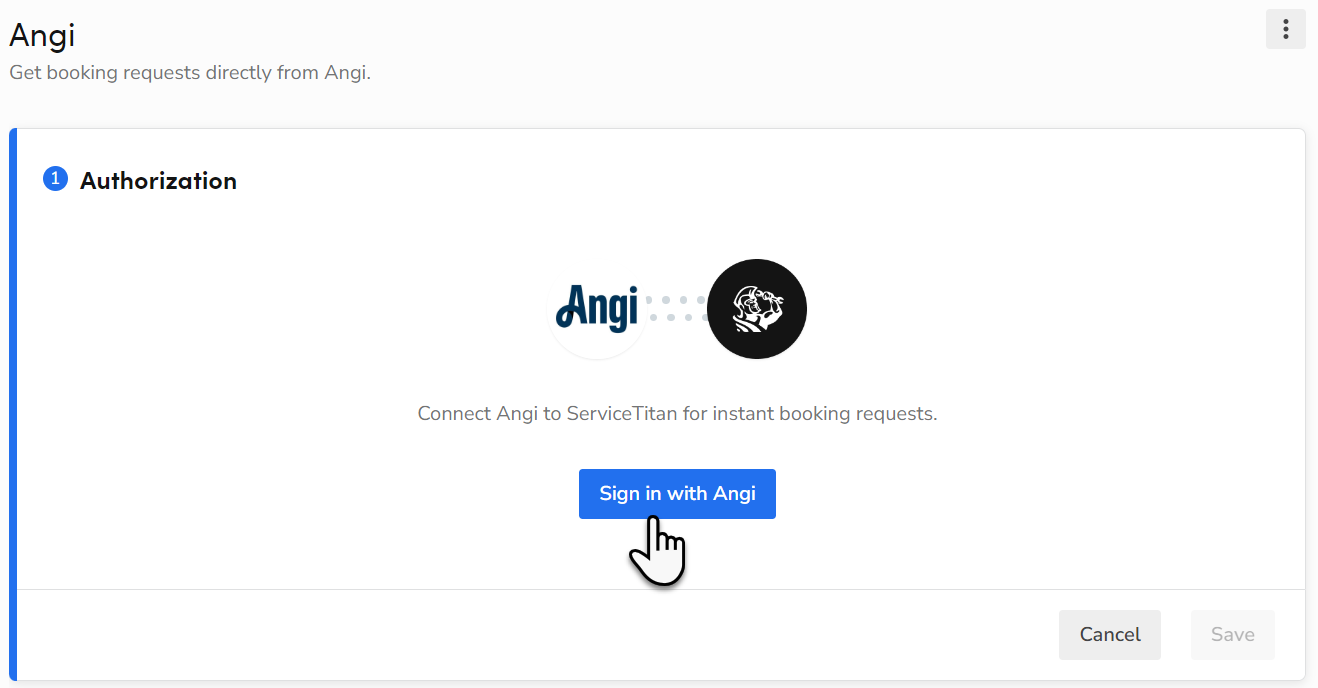Screen dimensions: 1318x688
Task: Click the Connect Angi to ServiceTitan caption
Action: pyautogui.click(x=677, y=412)
